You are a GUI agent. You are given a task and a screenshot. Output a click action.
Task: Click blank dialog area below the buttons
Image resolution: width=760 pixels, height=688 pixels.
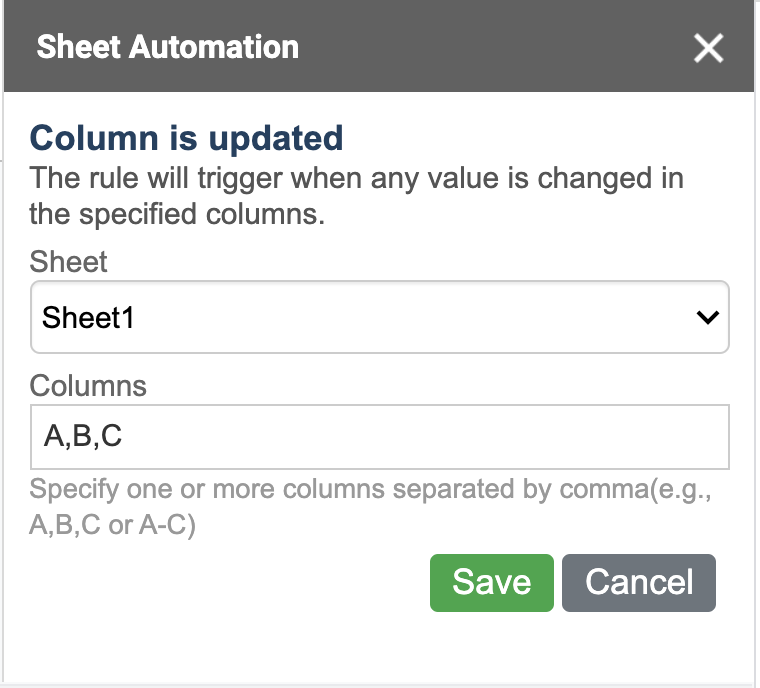pos(380,645)
